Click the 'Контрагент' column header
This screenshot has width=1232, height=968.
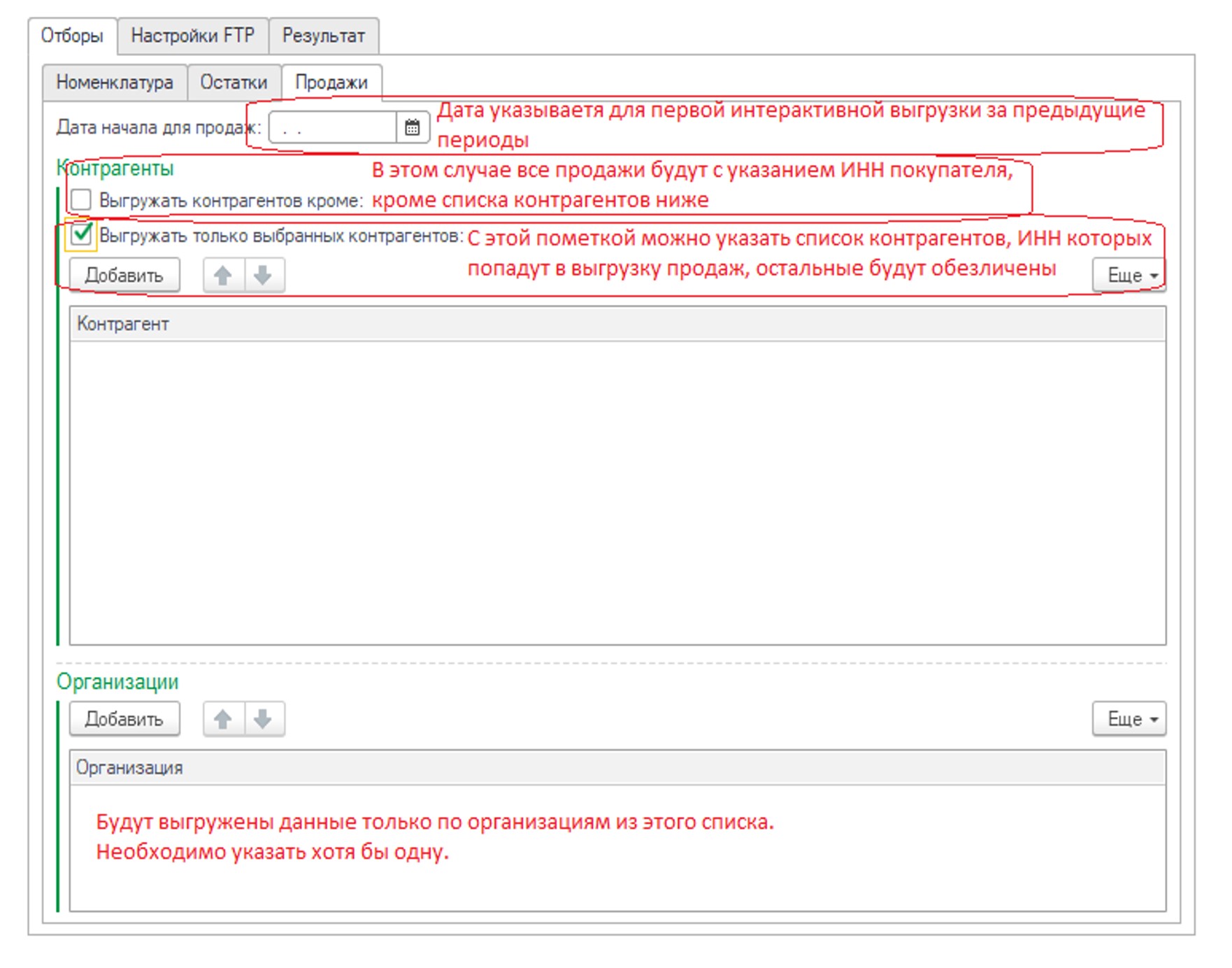pyautogui.click(x=123, y=324)
